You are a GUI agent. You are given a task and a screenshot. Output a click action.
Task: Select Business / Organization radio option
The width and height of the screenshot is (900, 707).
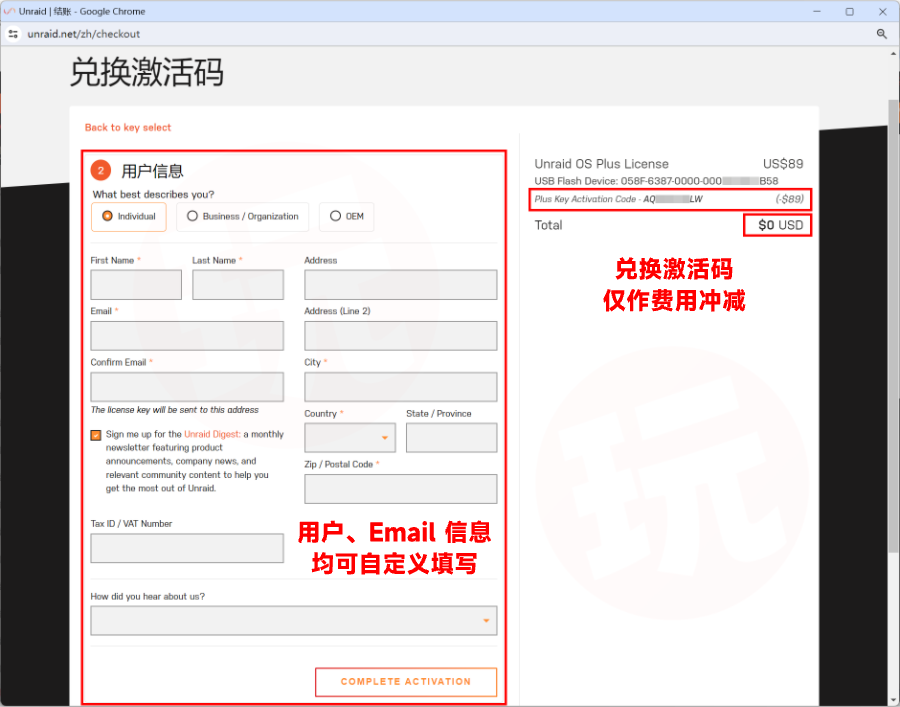point(243,216)
